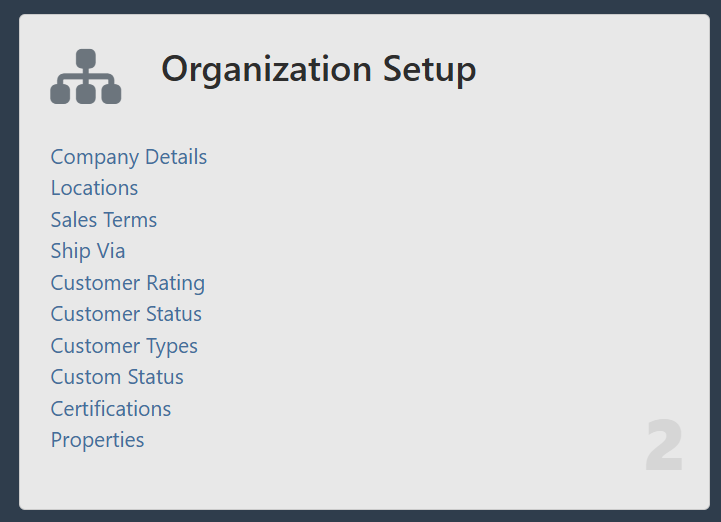Edit company details via first list link
721x522 pixels.
tap(129, 157)
